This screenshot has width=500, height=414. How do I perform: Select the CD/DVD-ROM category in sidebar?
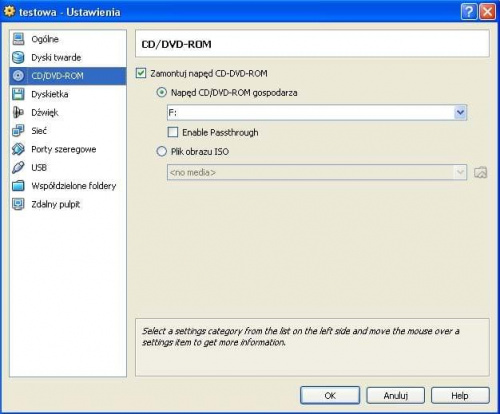tap(68, 76)
